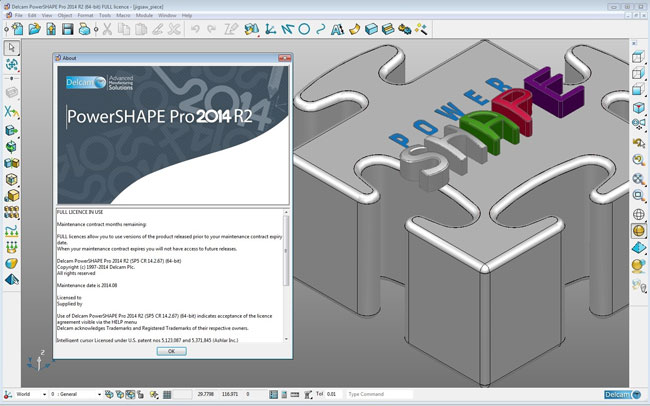Click the Copy icon in the toolbar
The width and height of the screenshot is (650, 406).
[124, 29]
